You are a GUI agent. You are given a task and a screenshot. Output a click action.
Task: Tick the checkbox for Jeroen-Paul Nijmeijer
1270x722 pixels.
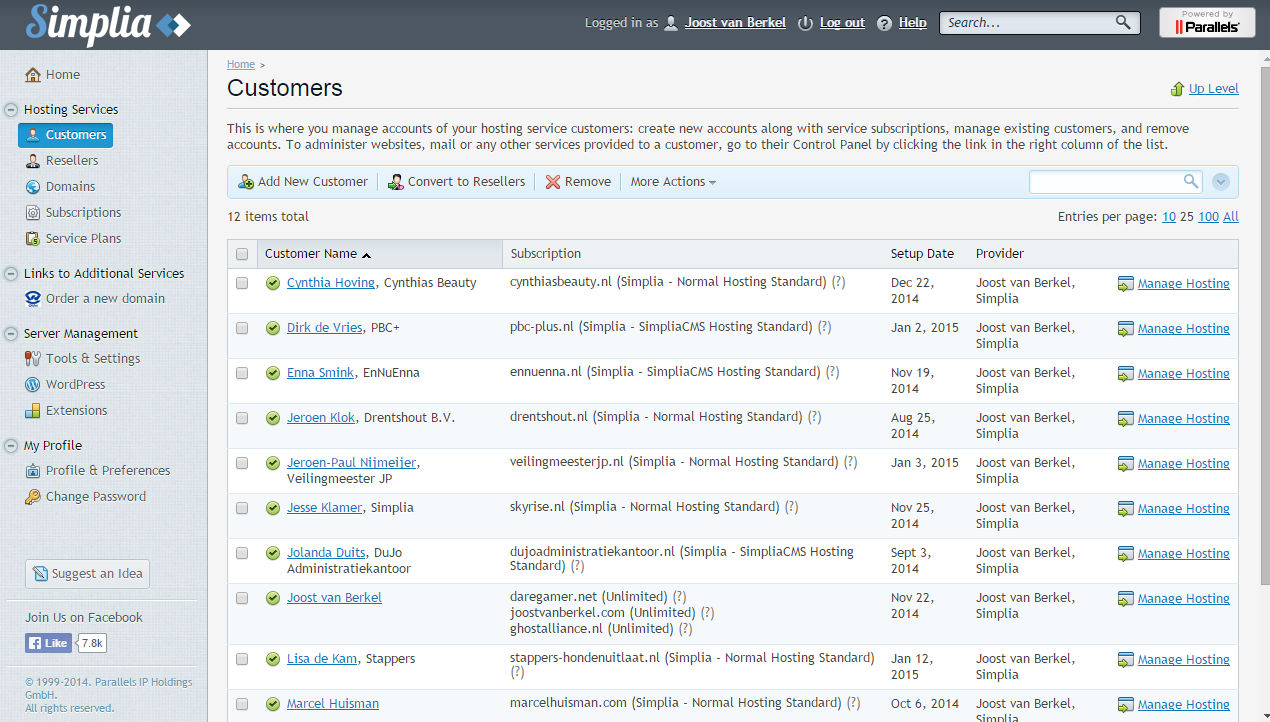click(x=242, y=463)
